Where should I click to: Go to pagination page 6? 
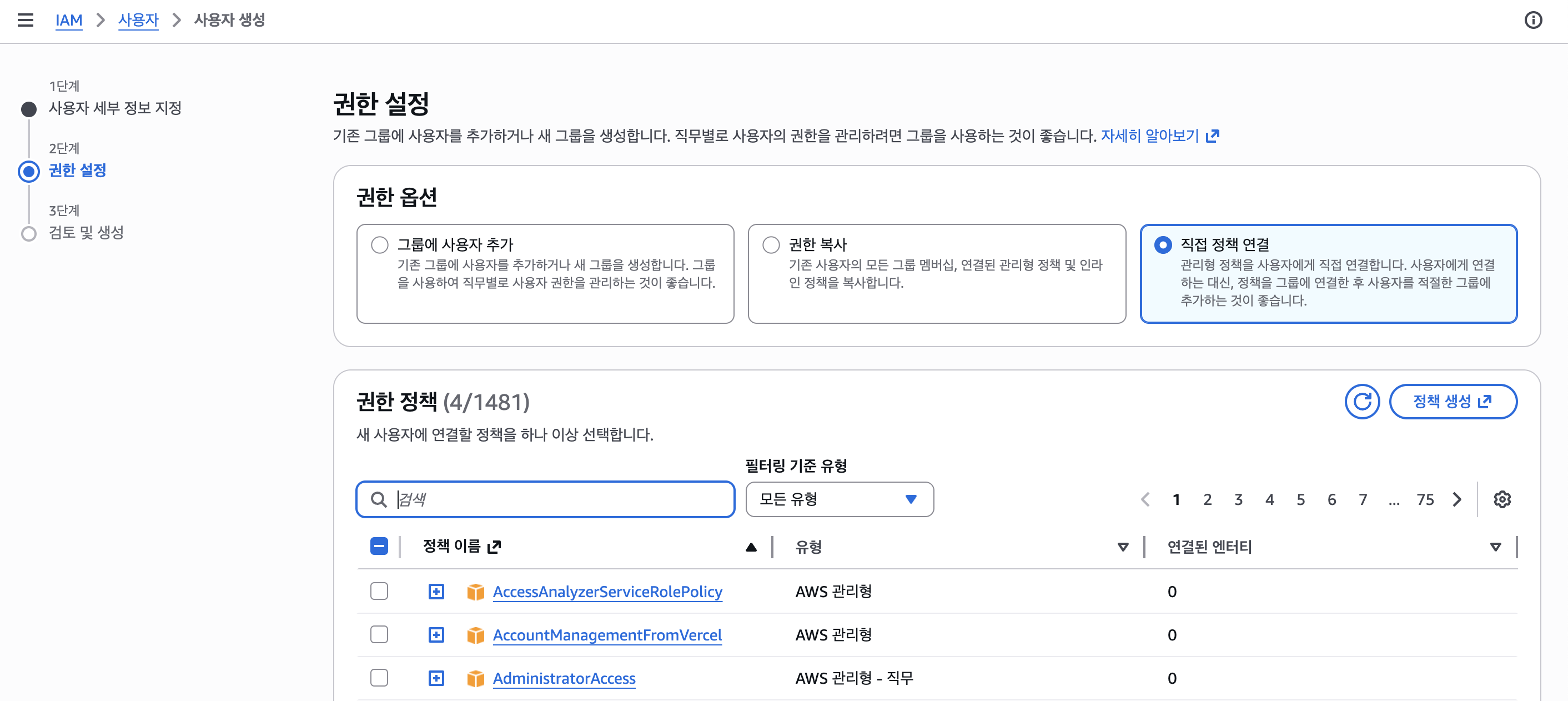tap(1331, 499)
